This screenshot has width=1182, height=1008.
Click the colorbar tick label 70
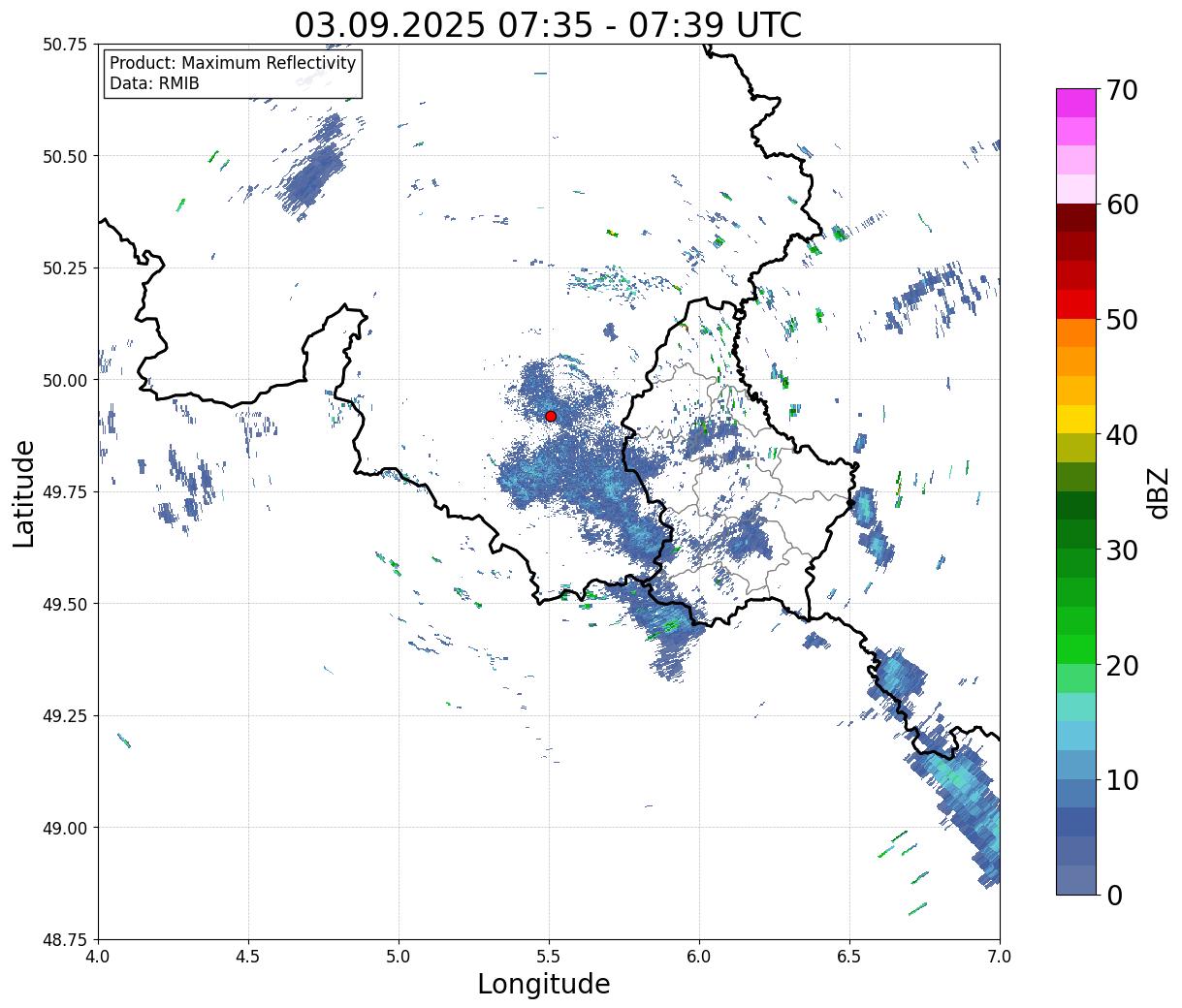[x=1121, y=90]
